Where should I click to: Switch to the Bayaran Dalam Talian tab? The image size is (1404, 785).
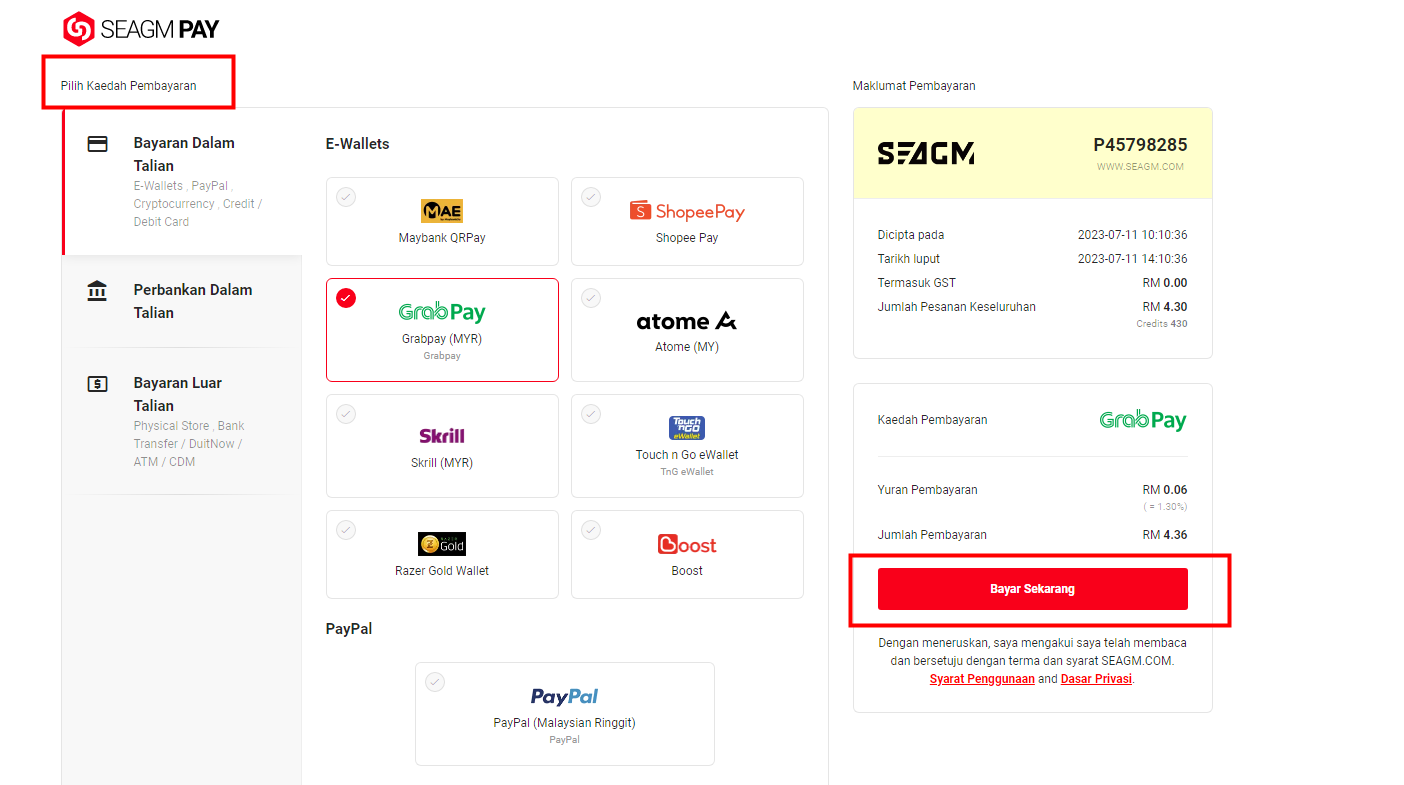coord(182,181)
